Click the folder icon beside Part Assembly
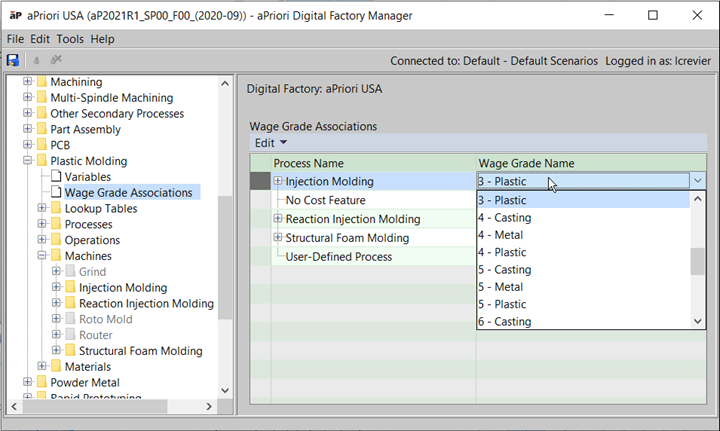The width and height of the screenshot is (720, 431). point(42,129)
